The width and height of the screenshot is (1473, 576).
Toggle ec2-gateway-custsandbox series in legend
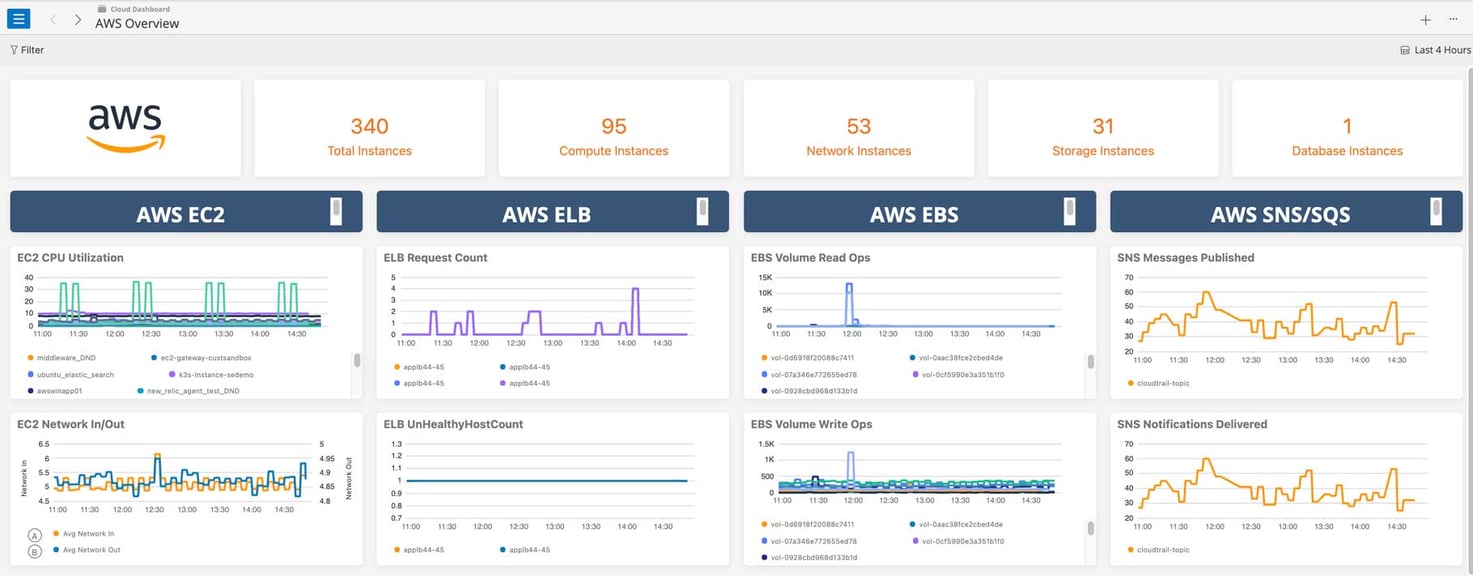[x=200, y=357]
